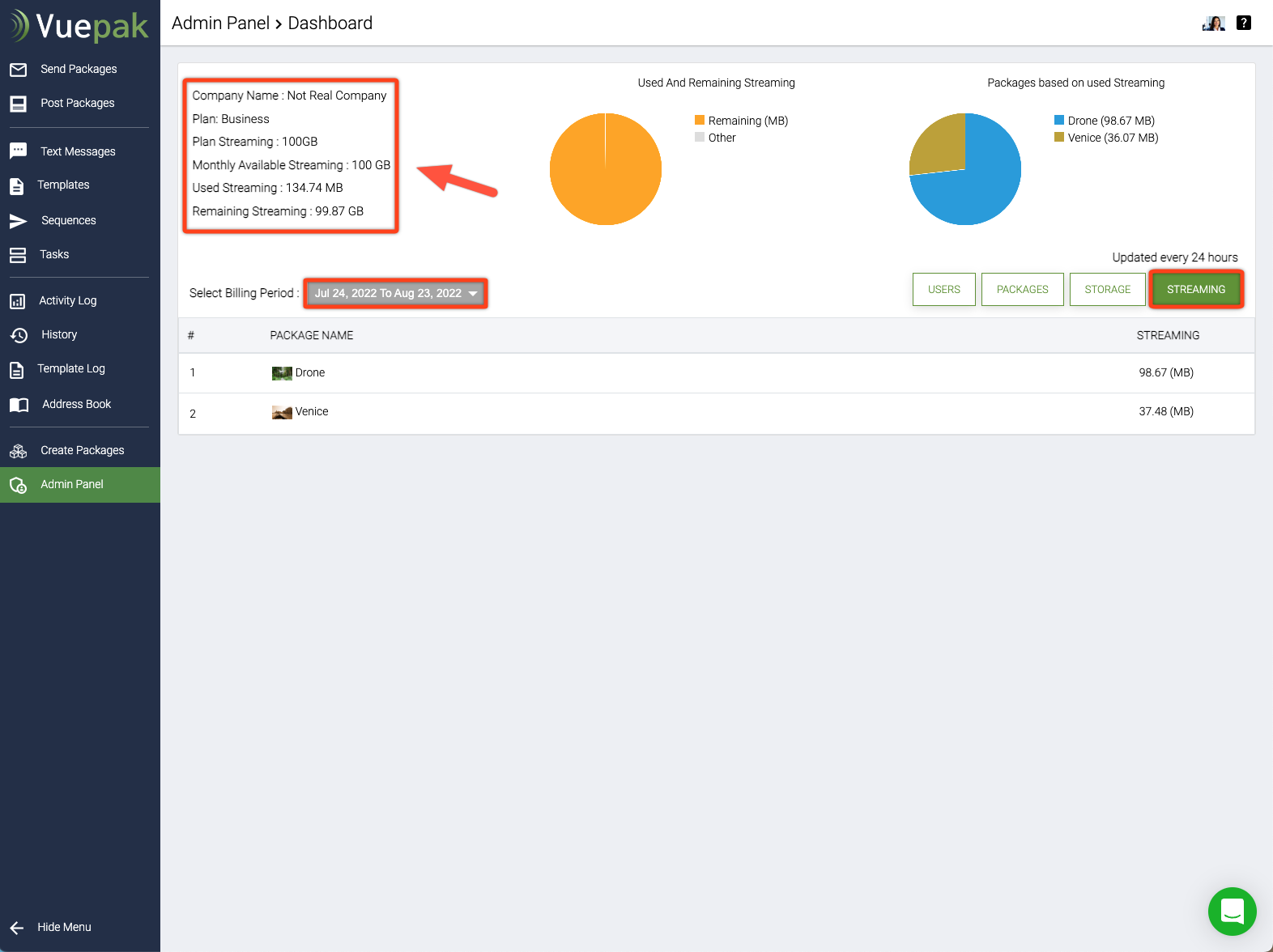Click the PACKAGE NAME column header
The width and height of the screenshot is (1273, 952).
coord(312,336)
